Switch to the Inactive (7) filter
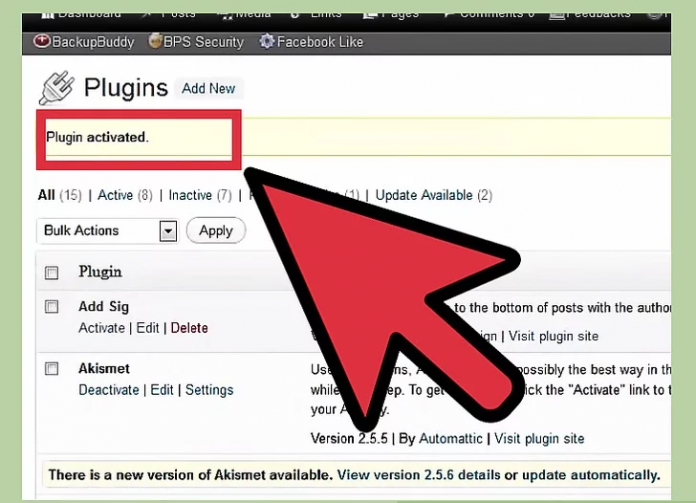Image resolution: width=696 pixels, height=503 pixels. tap(199, 195)
